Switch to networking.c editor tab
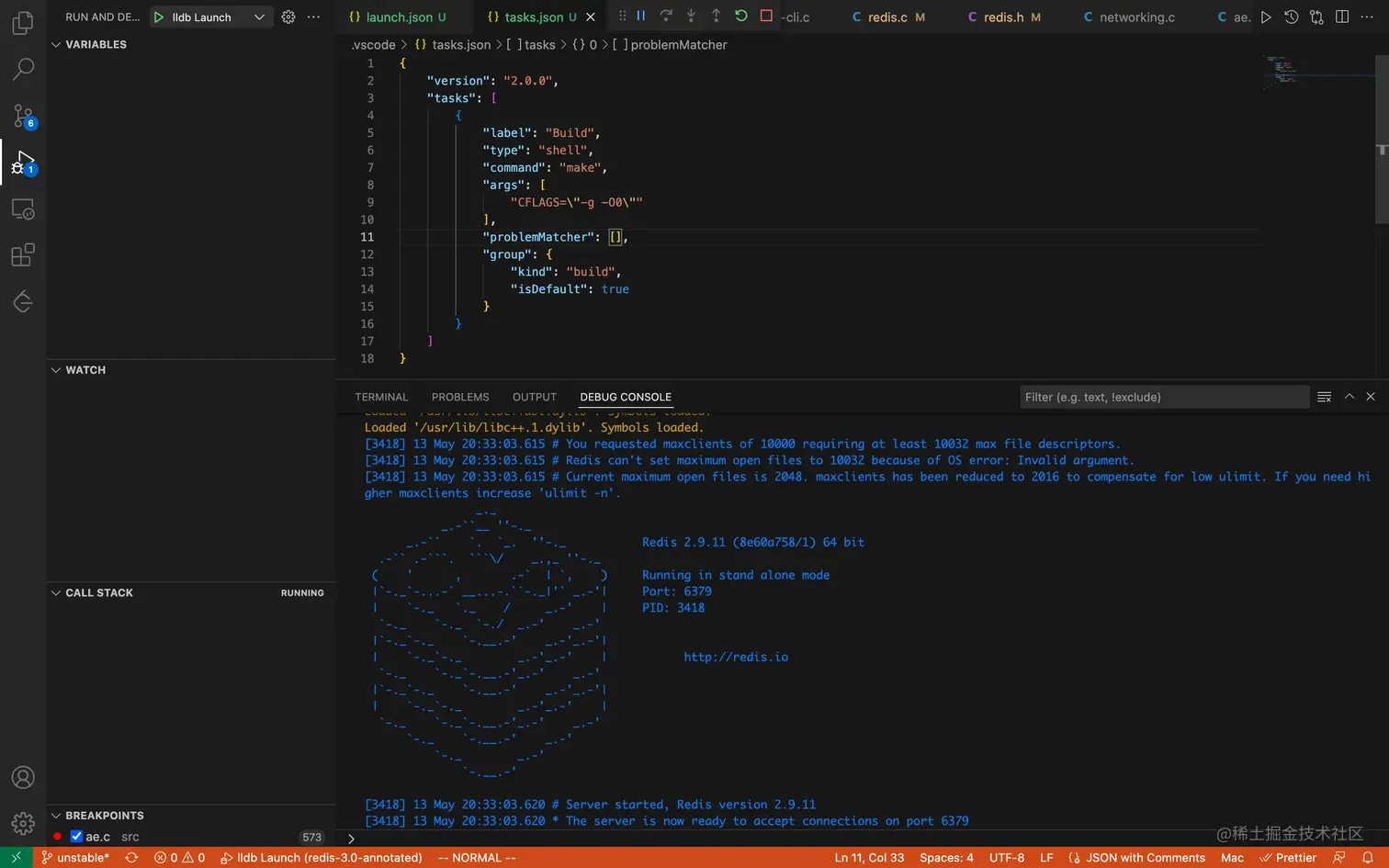This screenshot has width=1389, height=868. tap(1137, 17)
